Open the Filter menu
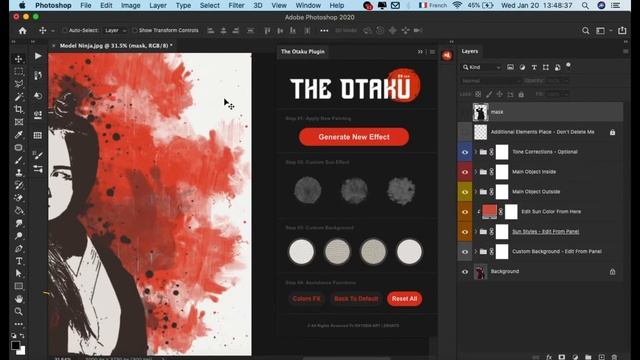The image size is (640, 360). pos(236,5)
